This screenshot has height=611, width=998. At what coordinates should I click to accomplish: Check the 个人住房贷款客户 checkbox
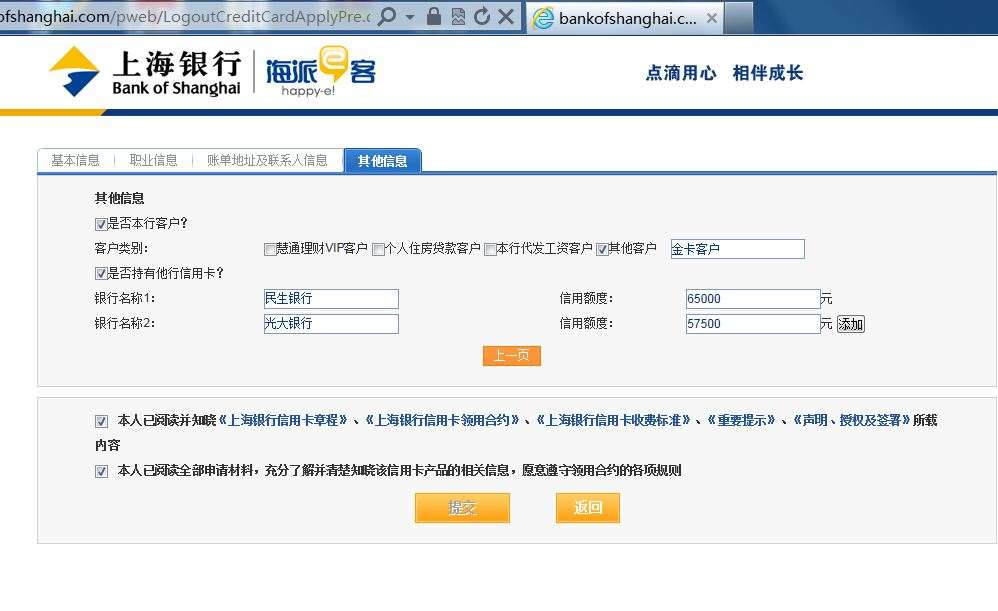tap(378, 249)
